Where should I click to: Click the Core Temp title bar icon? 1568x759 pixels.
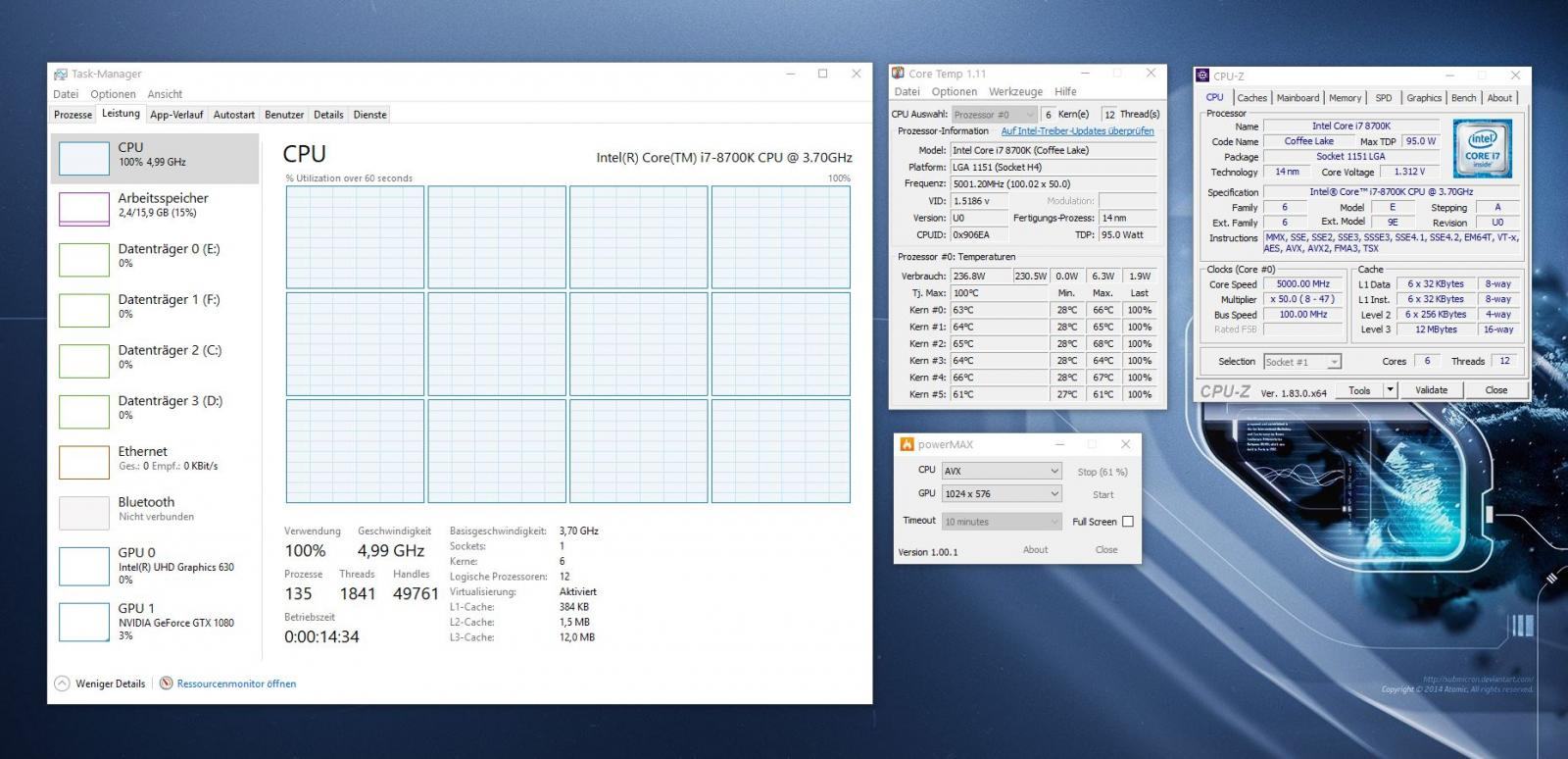click(898, 74)
